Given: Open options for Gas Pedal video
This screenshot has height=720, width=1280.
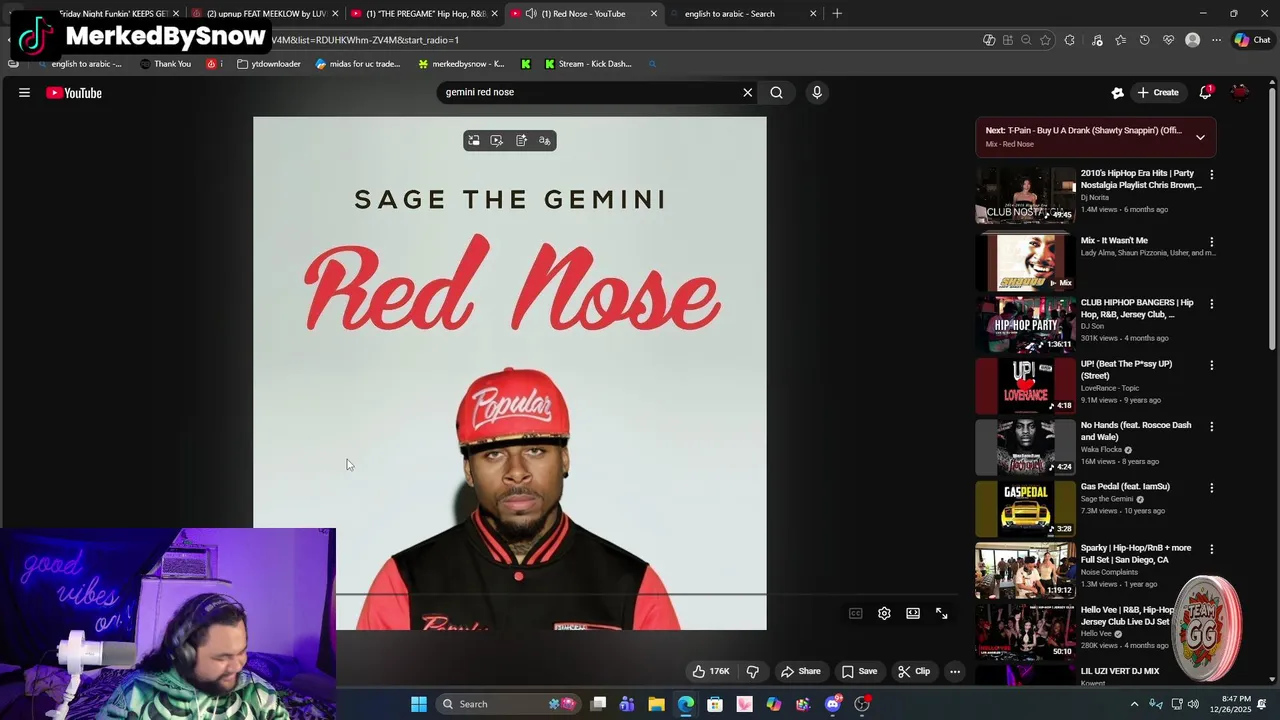Looking at the screenshot, I should point(1211,488).
